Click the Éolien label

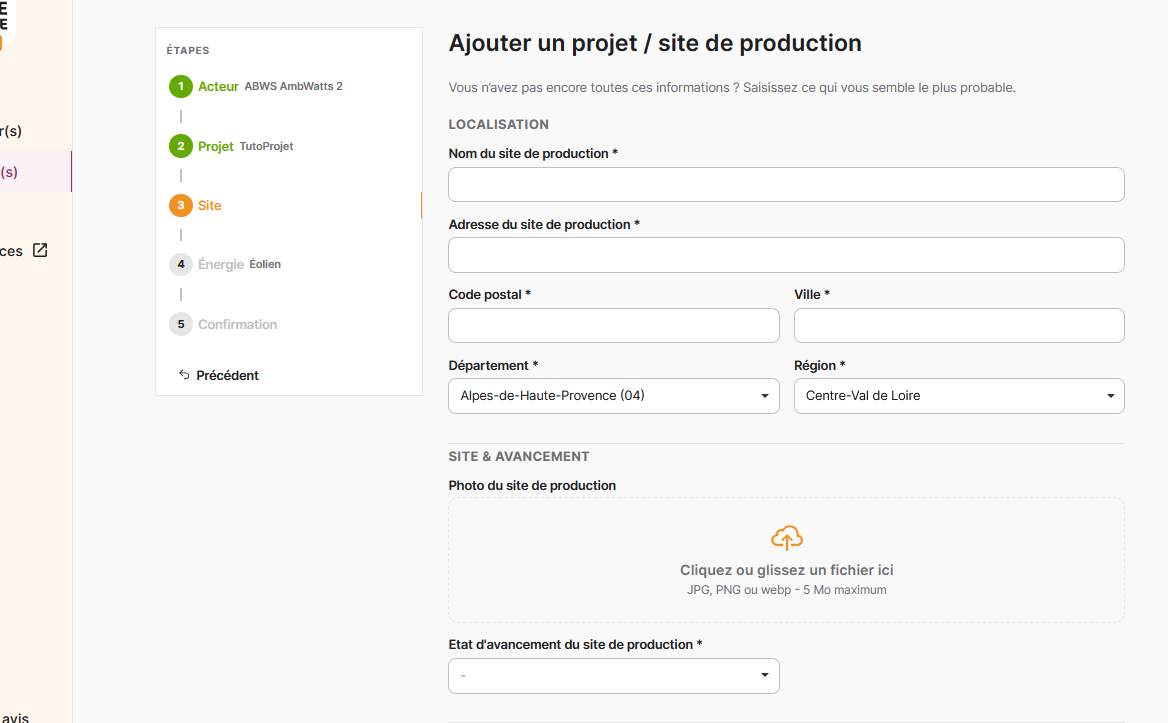(265, 264)
